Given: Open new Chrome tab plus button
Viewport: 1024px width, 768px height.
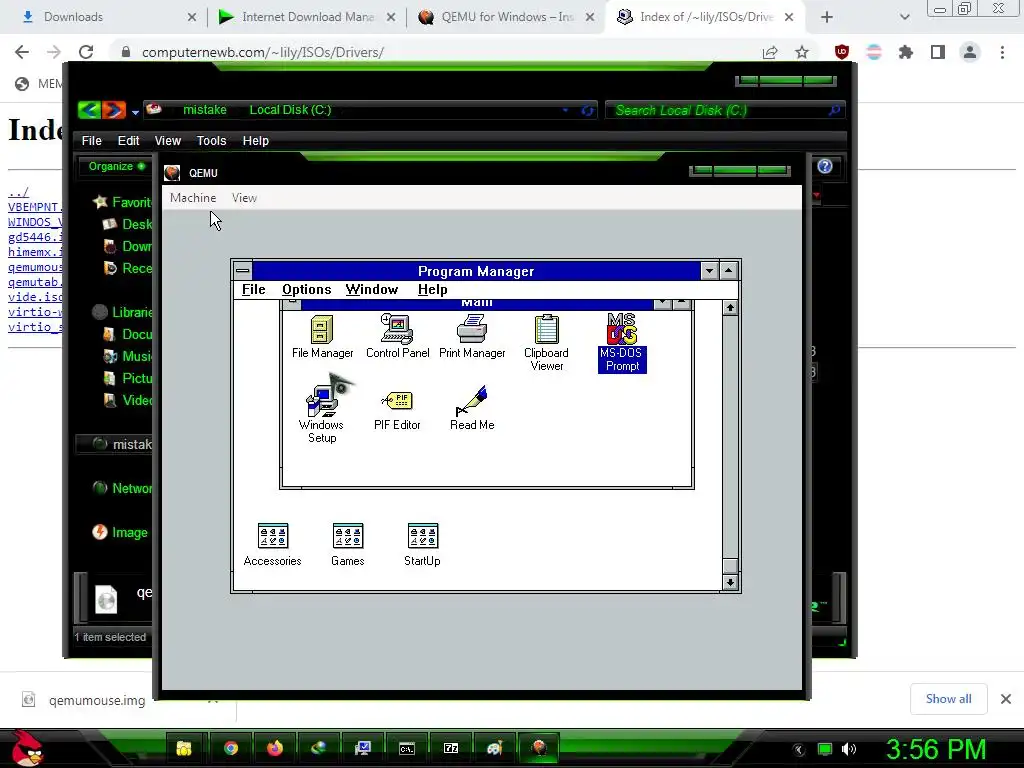Looking at the screenshot, I should 827,17.
